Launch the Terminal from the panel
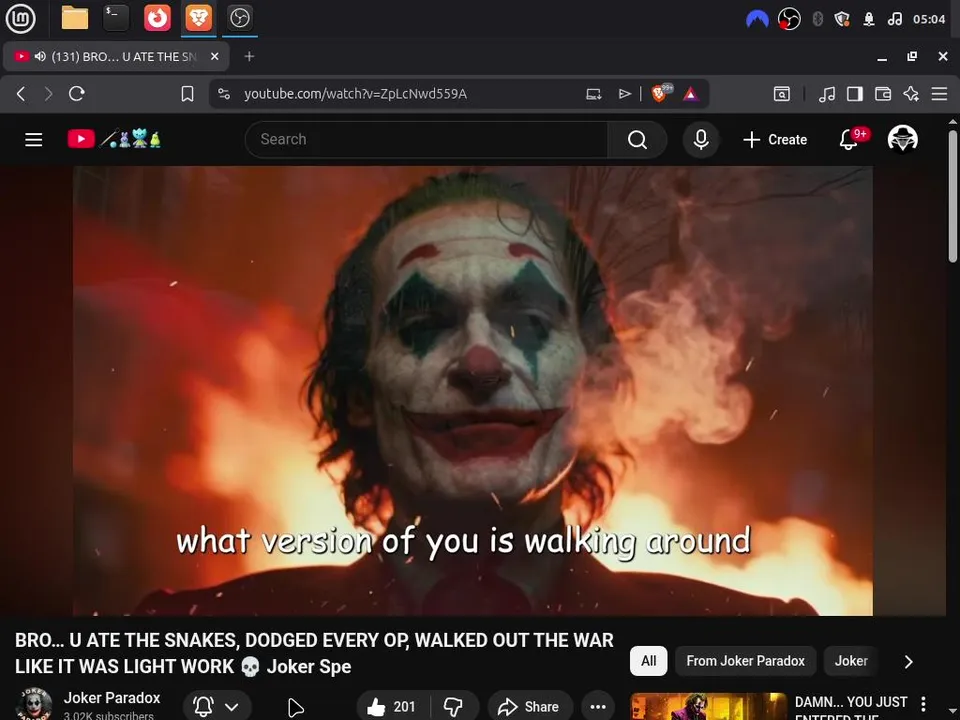Viewport: 960px width, 720px height. coord(116,18)
